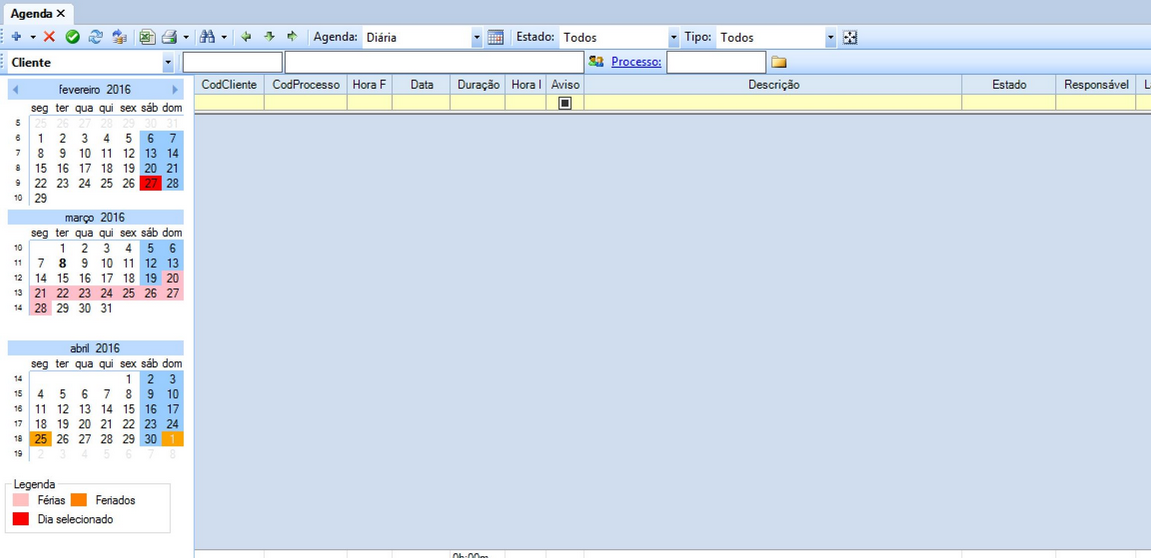Toggle the Aviso checkbox in filter row
Screen dimensions: 1151x558
564,104
